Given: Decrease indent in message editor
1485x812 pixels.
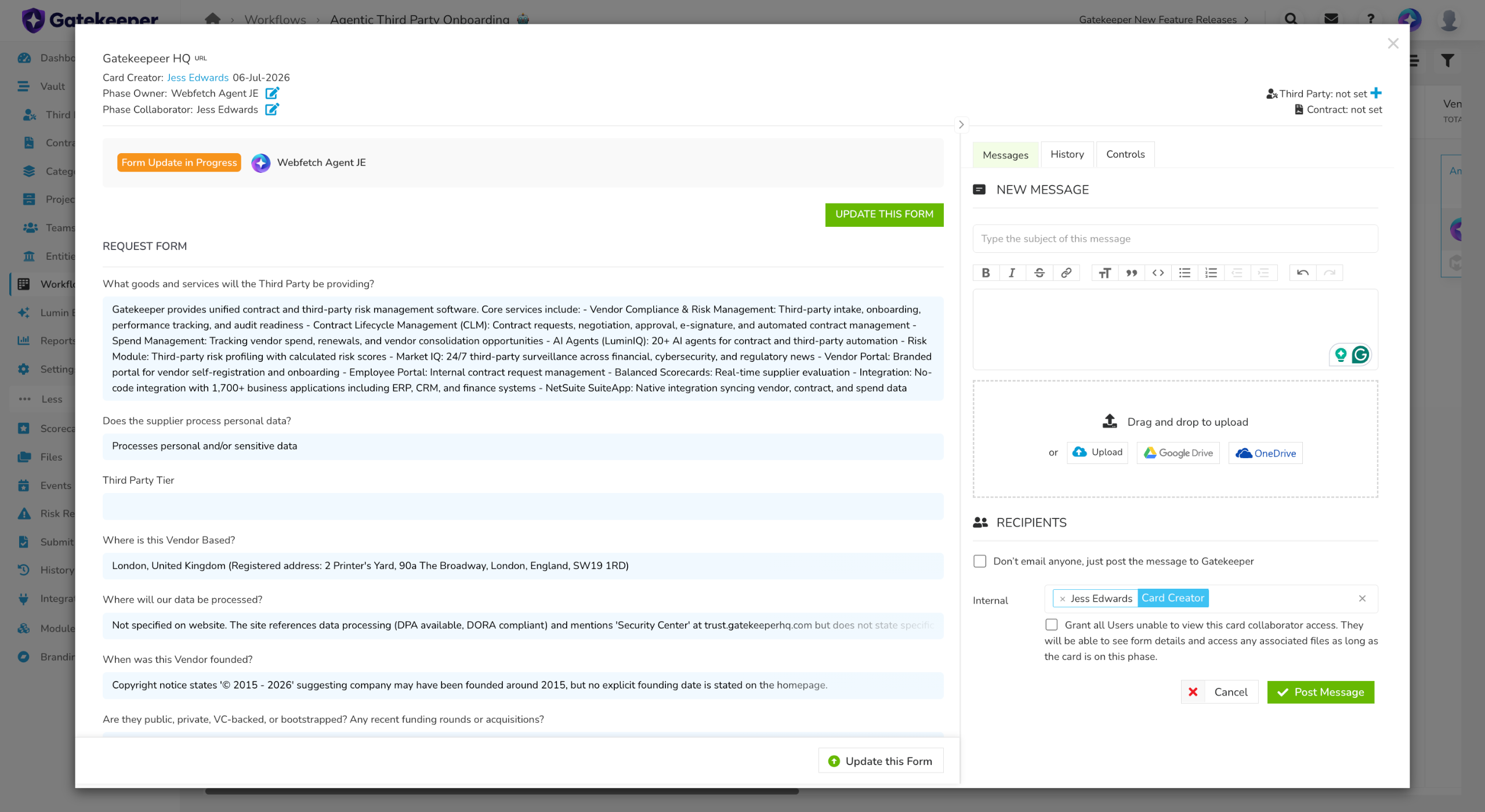Looking at the screenshot, I should (1237, 273).
